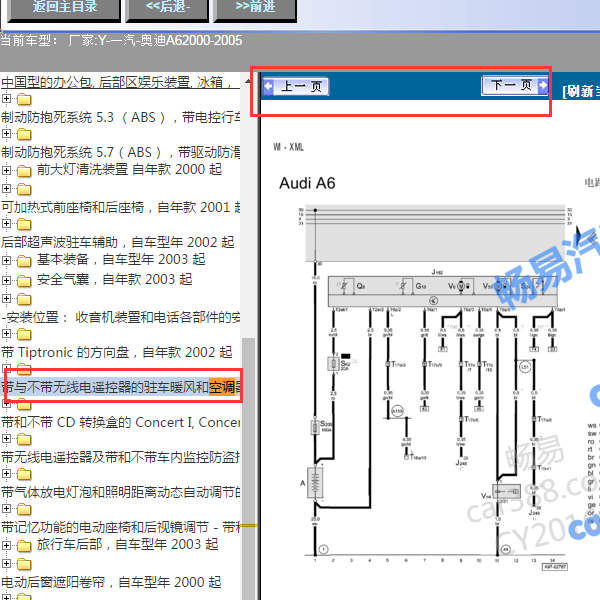Click the folder icon beside 前大灯清洗装置
The height and width of the screenshot is (600, 600).
coord(24,171)
